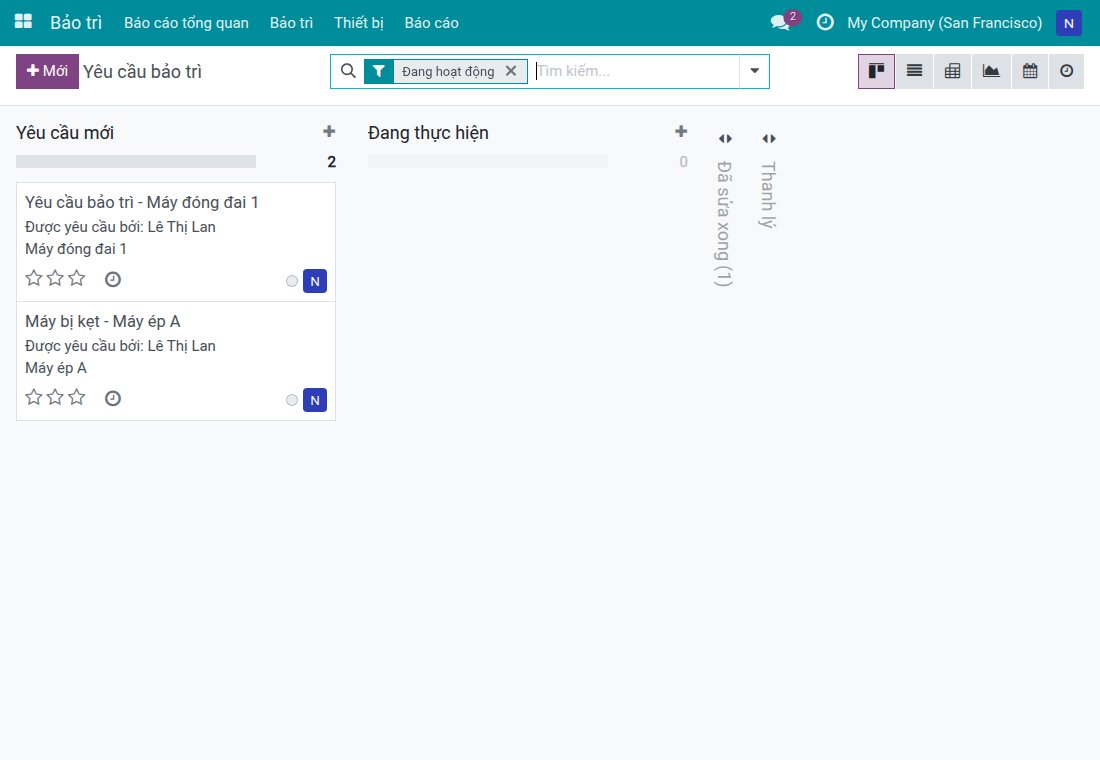This screenshot has width=1100, height=760.
Task: Click the filter funnel icon
Action: (379, 72)
